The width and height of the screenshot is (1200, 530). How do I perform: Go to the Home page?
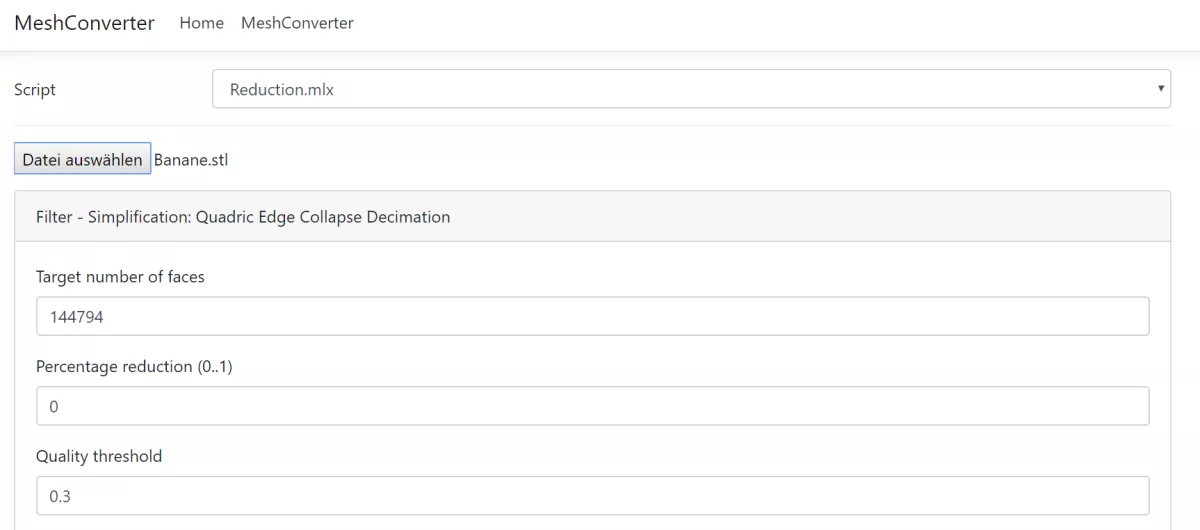[x=201, y=23]
